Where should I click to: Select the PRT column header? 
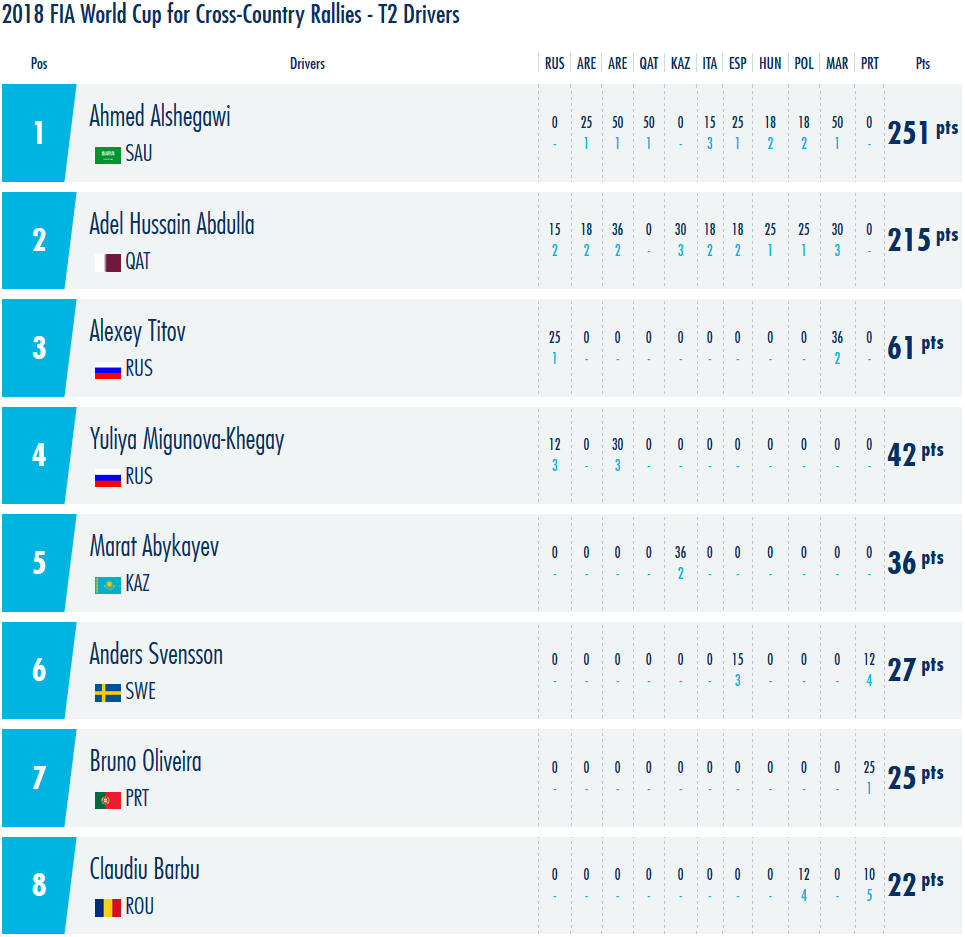tap(870, 63)
